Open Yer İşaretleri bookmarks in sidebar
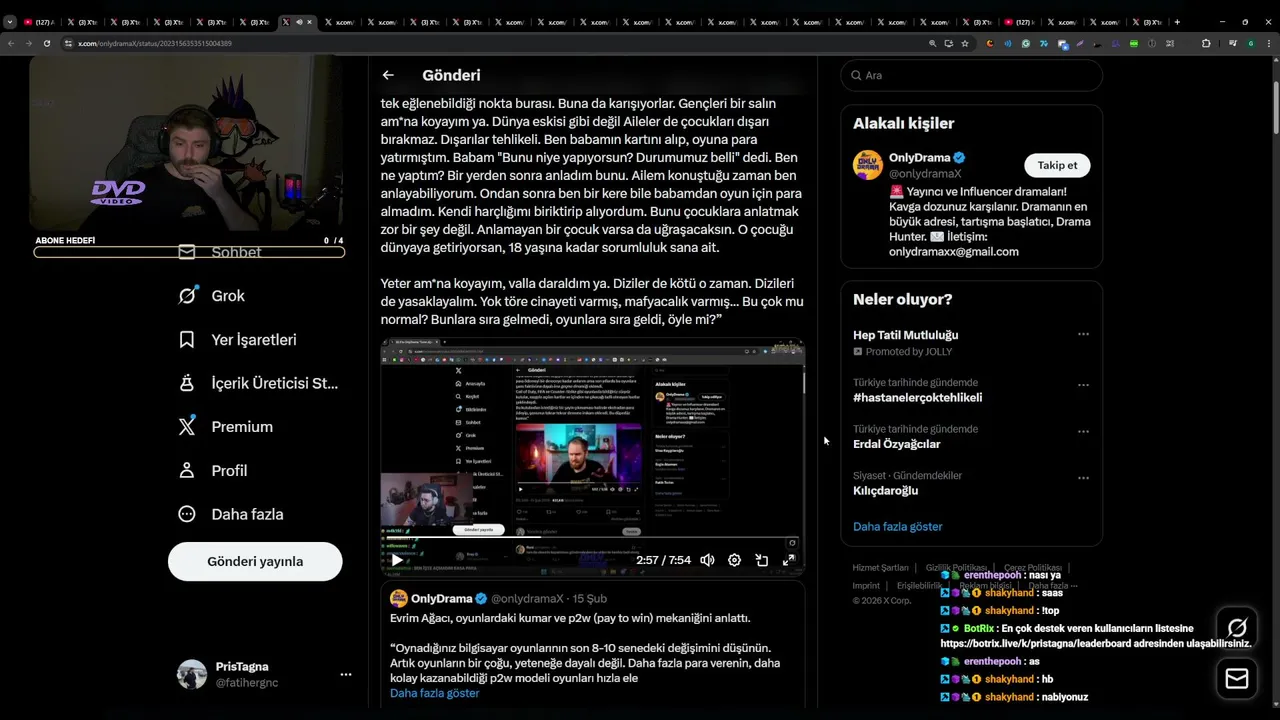 pyautogui.click(x=237, y=340)
